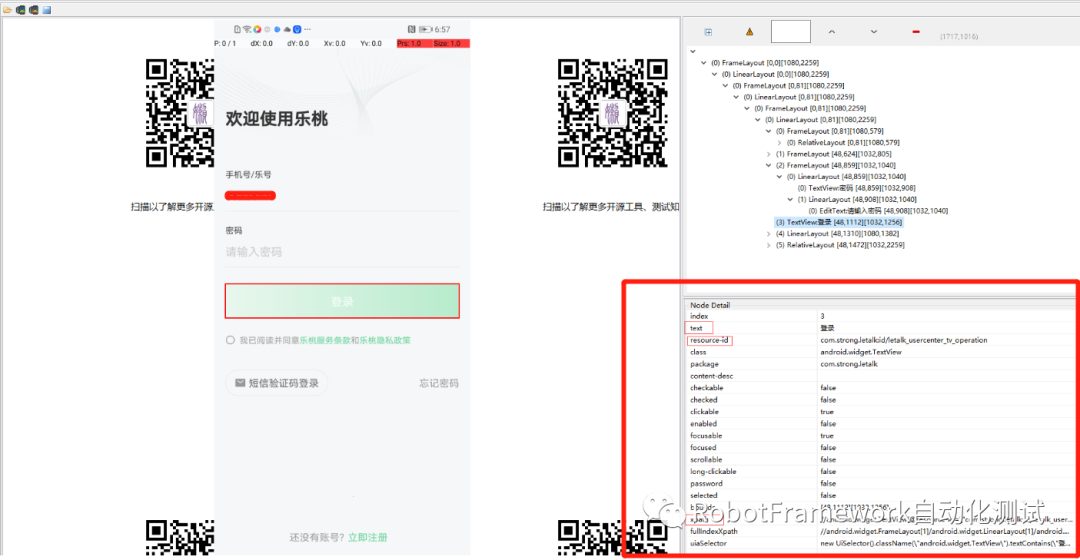Click the class value android.widget.TextView

[x=860, y=352]
